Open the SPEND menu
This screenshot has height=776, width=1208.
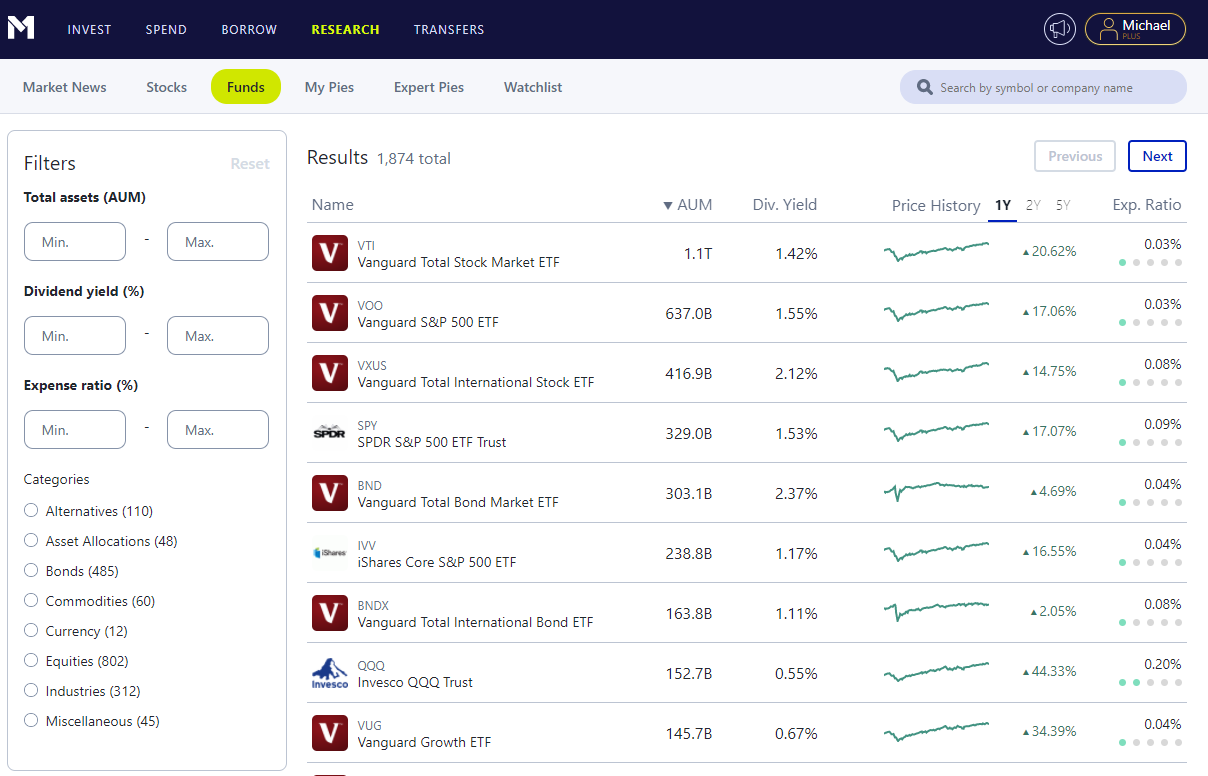(166, 29)
